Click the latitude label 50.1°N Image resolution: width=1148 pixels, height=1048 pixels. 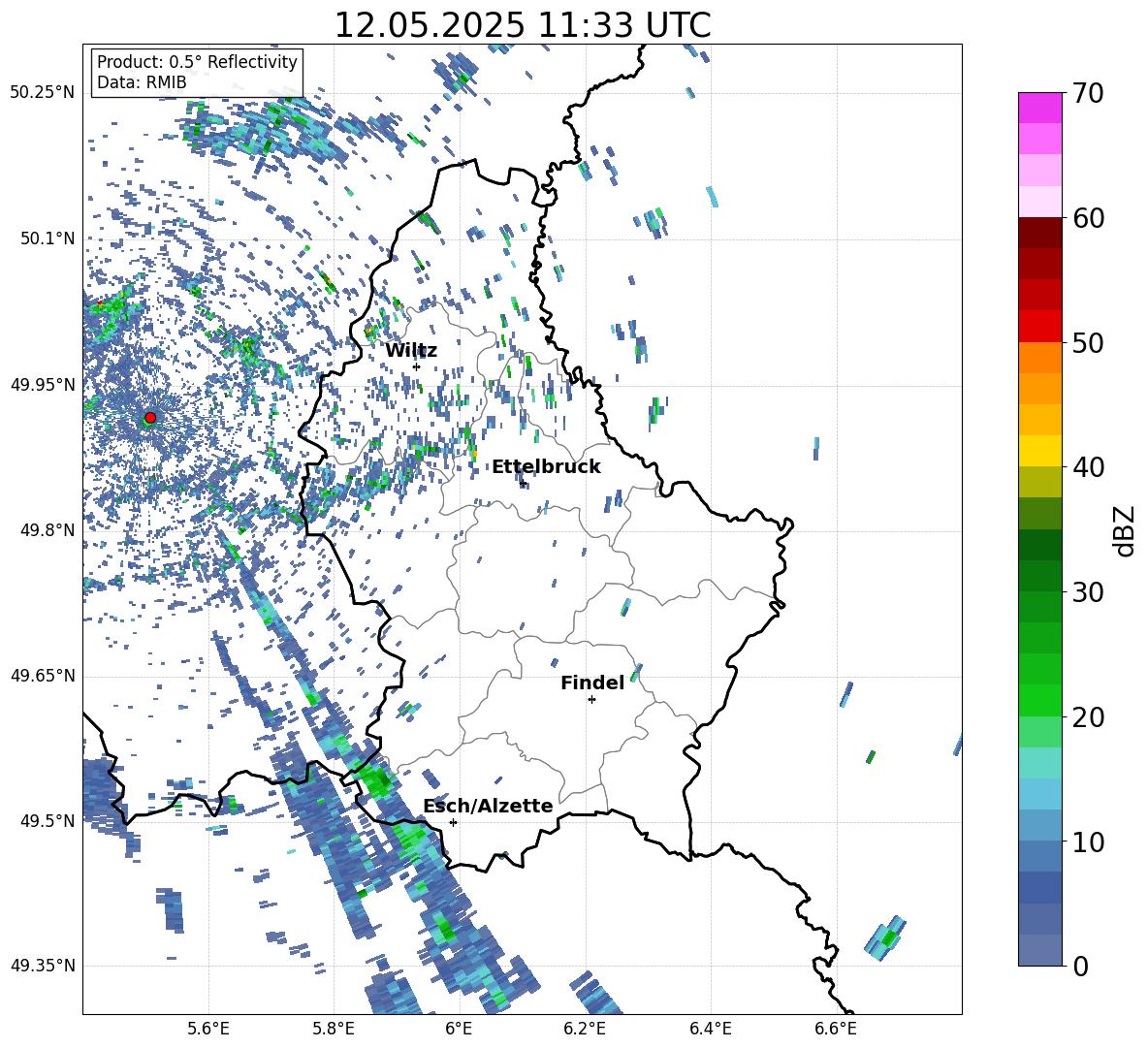coord(47,238)
